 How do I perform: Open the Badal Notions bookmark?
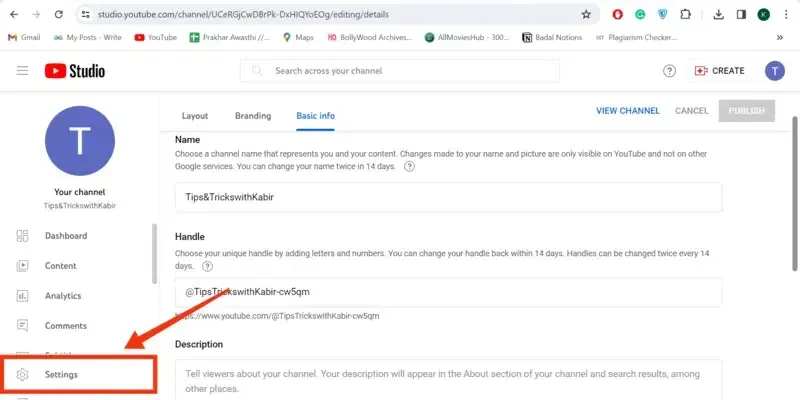(x=552, y=37)
